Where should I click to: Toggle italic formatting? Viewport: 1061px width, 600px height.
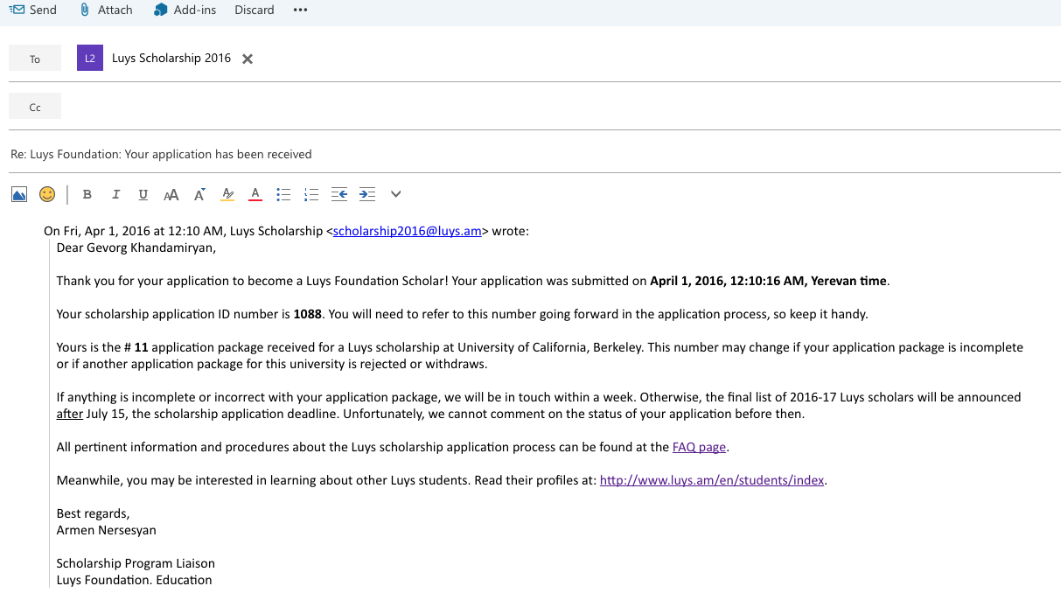[116, 195]
